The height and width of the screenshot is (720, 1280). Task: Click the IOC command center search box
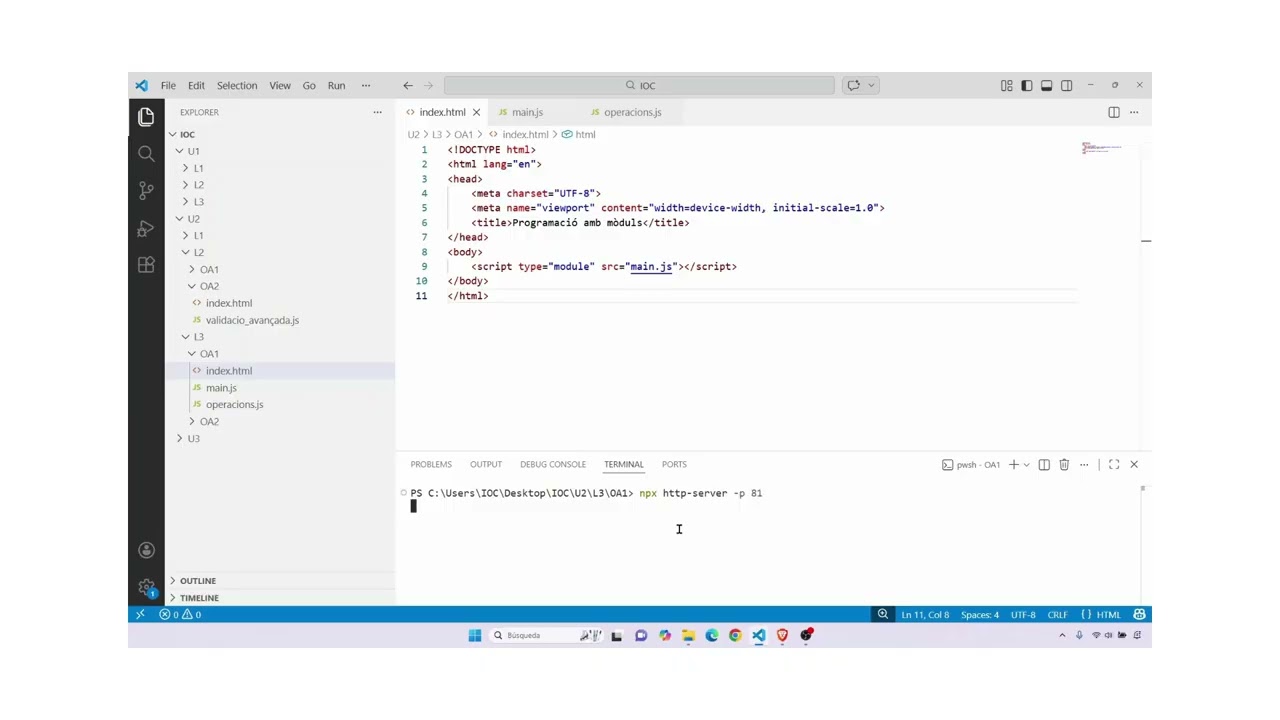click(639, 86)
